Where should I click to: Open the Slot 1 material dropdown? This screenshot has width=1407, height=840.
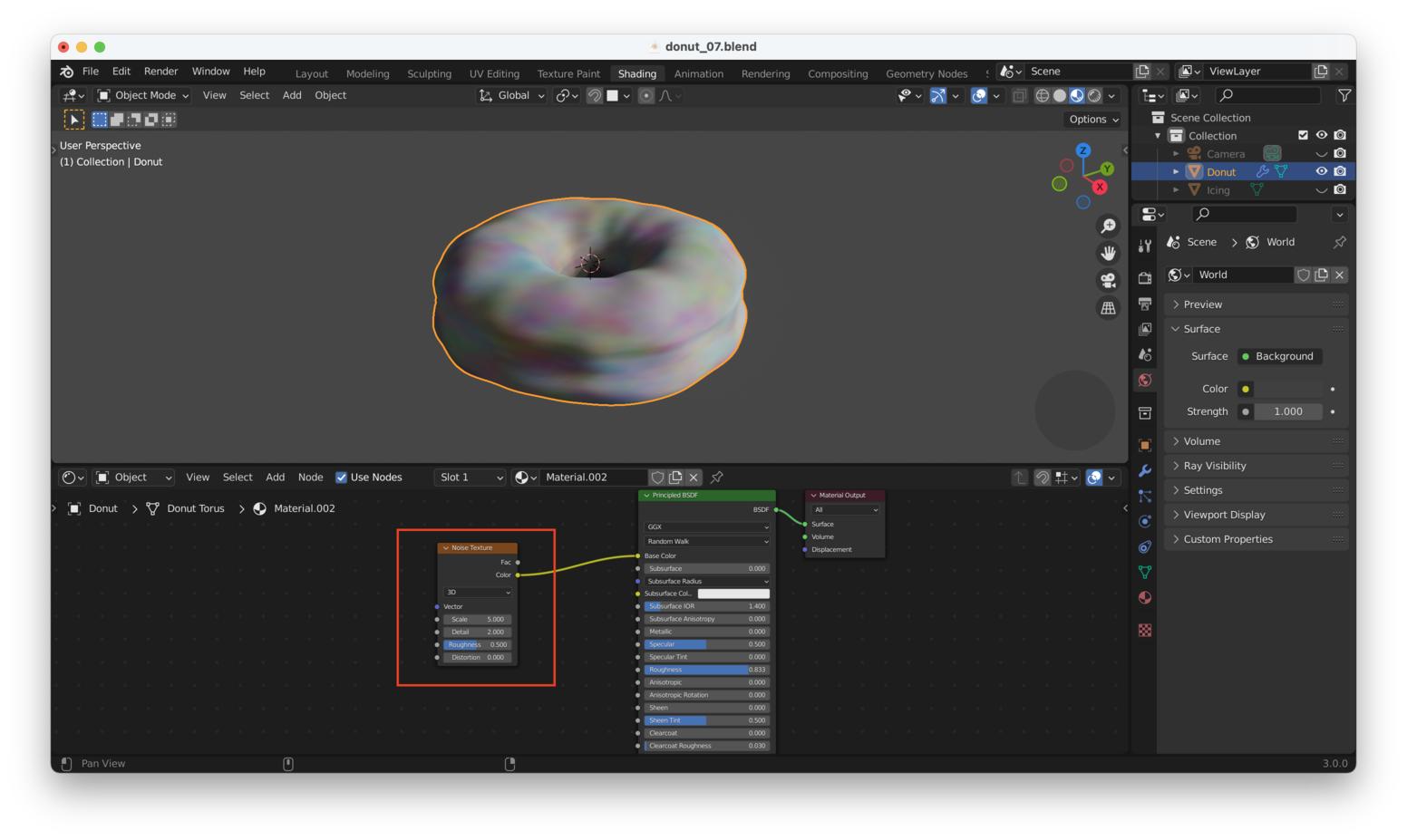tap(471, 478)
